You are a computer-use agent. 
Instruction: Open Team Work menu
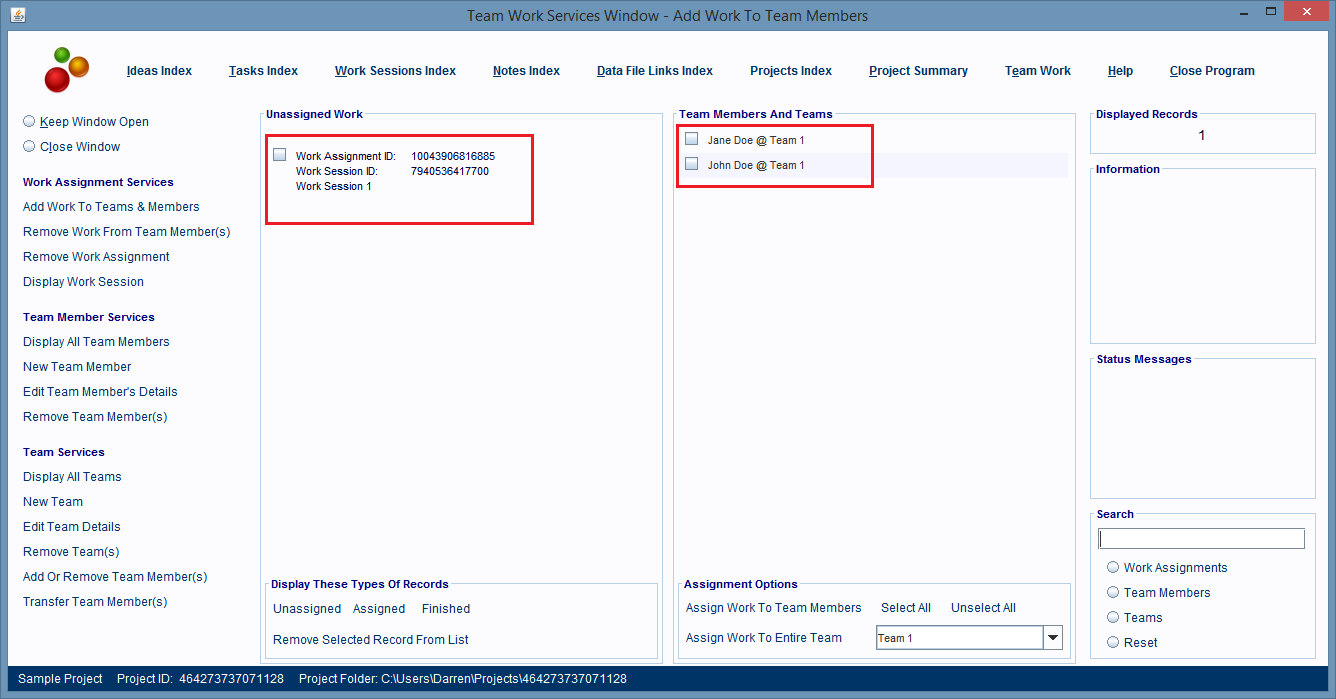tap(1038, 71)
